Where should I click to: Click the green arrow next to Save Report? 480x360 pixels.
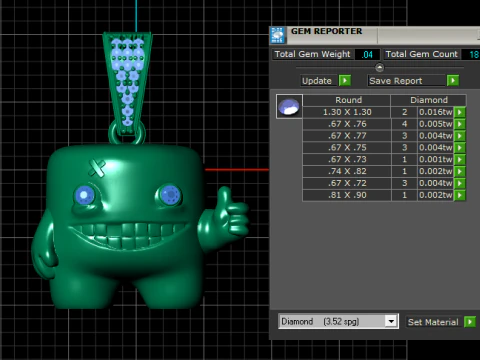[x=453, y=80]
